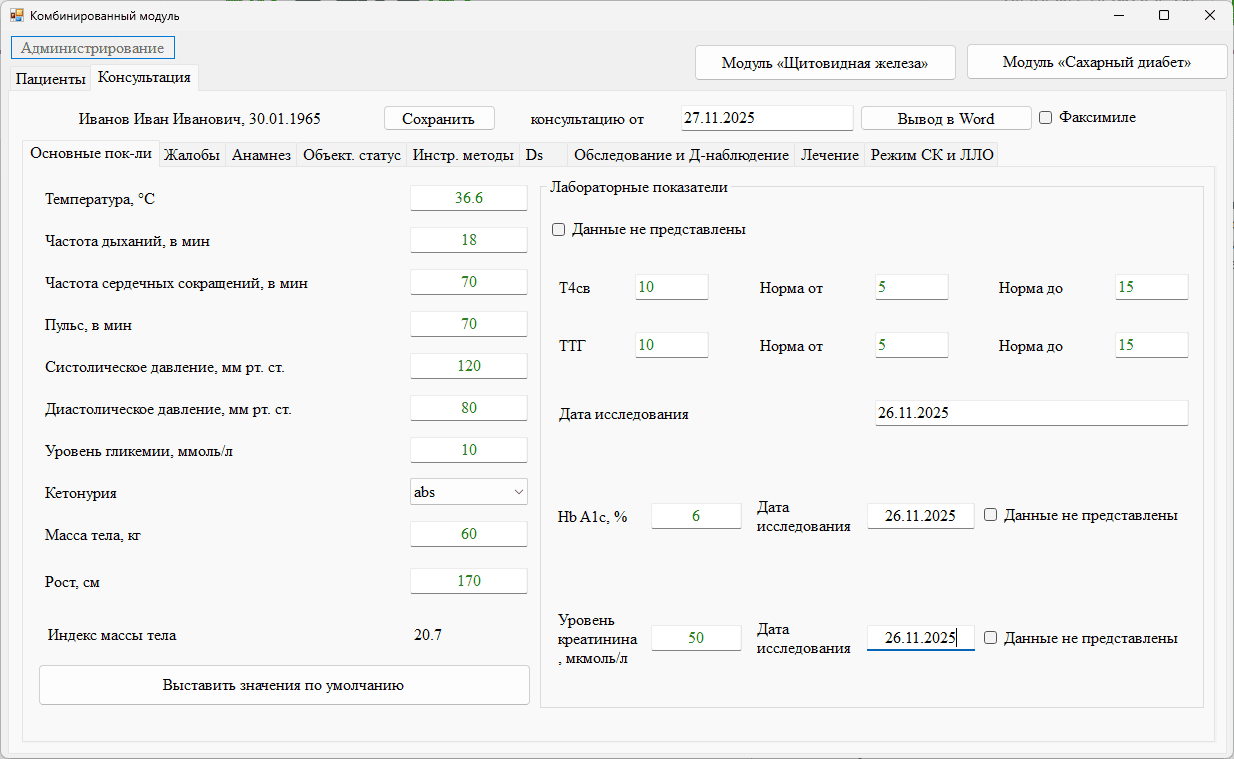
Task: Check Данные не представлены under Лабораторные показатели
Action: [559, 230]
